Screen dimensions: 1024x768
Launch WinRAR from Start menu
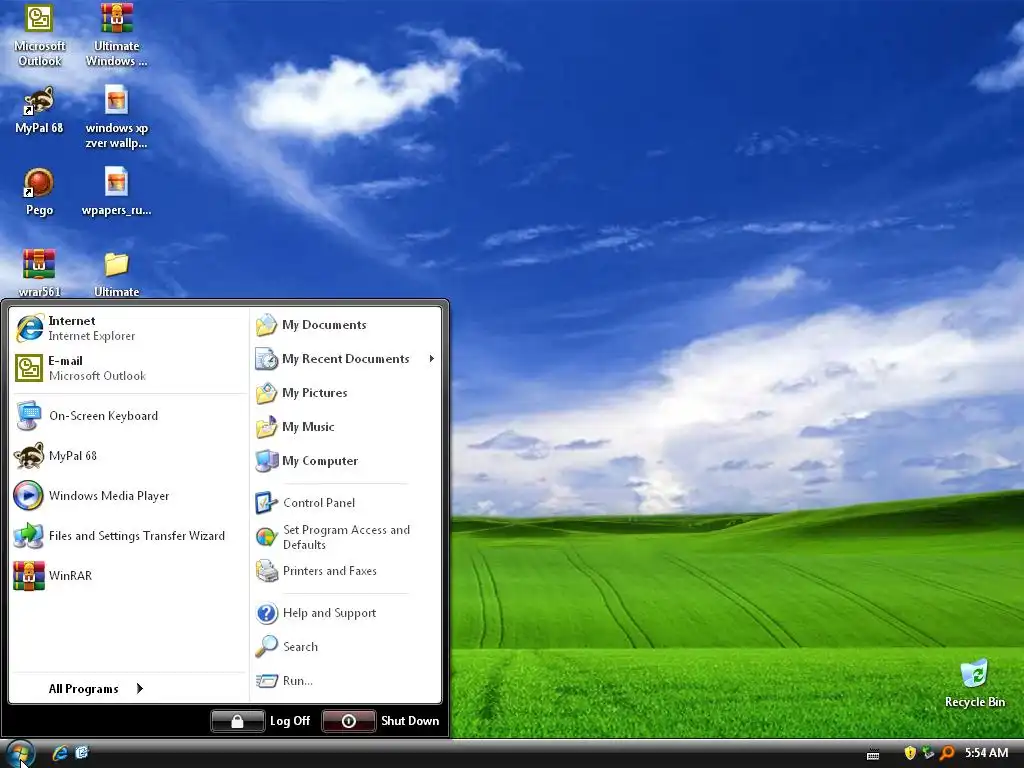129,575
